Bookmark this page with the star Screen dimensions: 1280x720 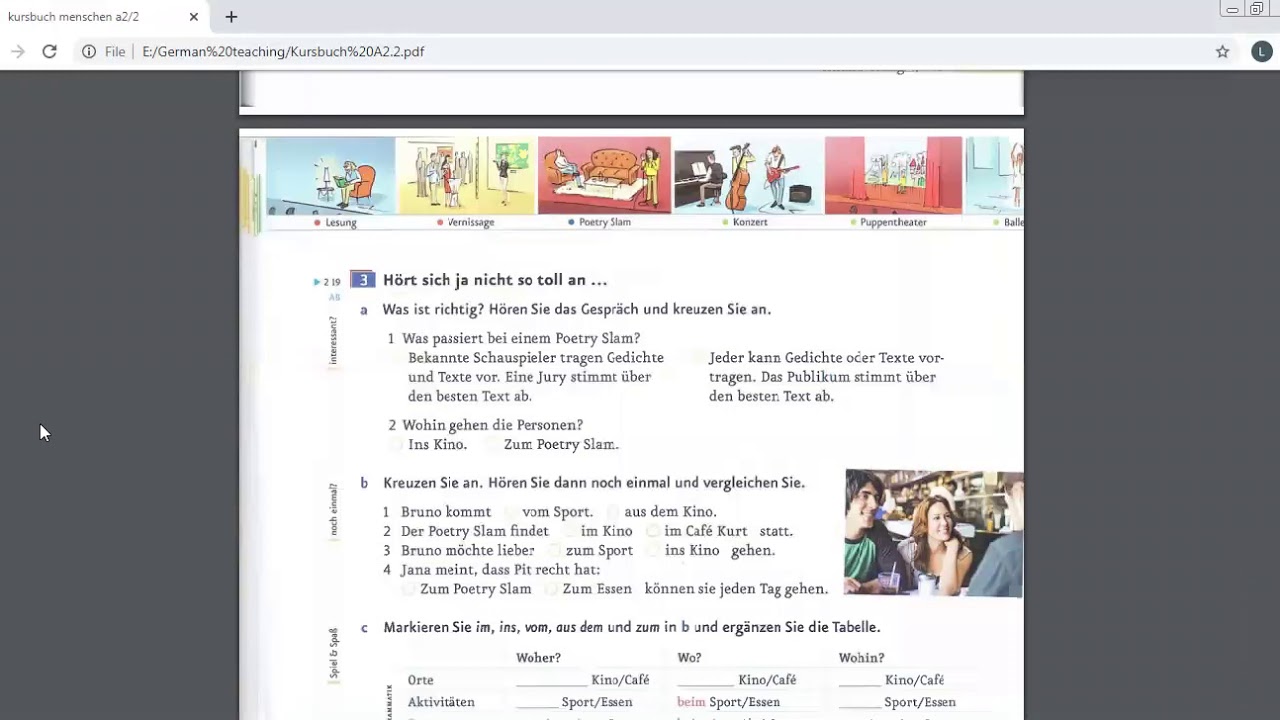tap(1222, 51)
